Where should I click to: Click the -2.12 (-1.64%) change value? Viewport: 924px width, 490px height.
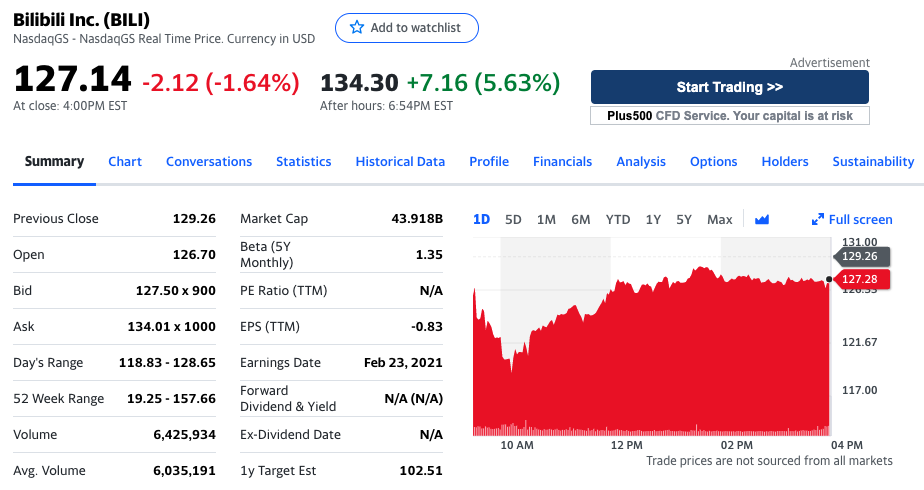(221, 82)
